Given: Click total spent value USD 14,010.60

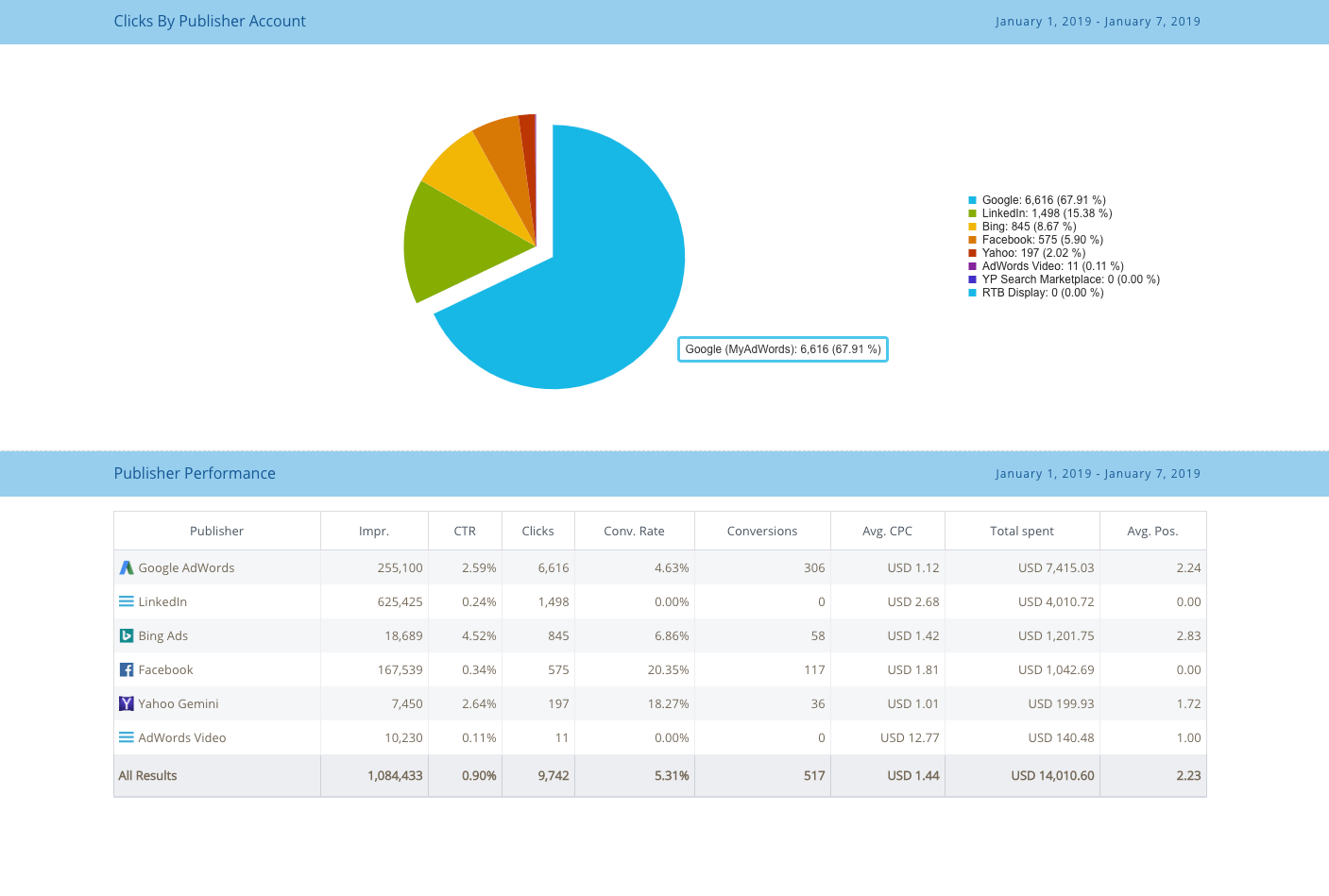Looking at the screenshot, I should (1052, 775).
